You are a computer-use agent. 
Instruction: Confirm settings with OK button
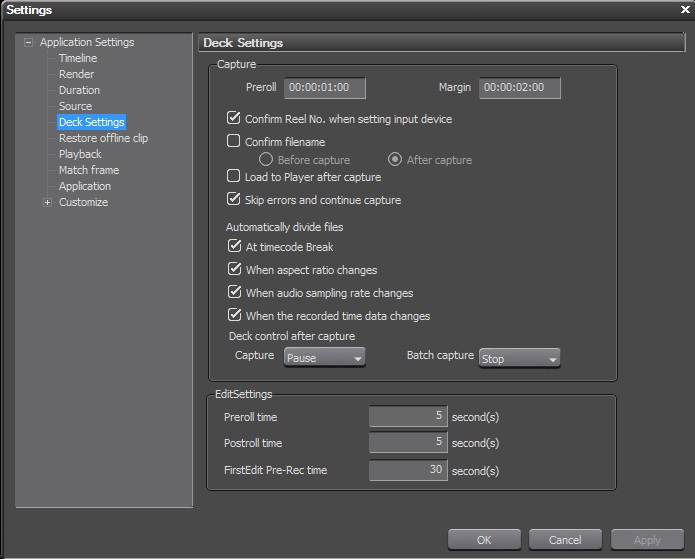click(484, 539)
